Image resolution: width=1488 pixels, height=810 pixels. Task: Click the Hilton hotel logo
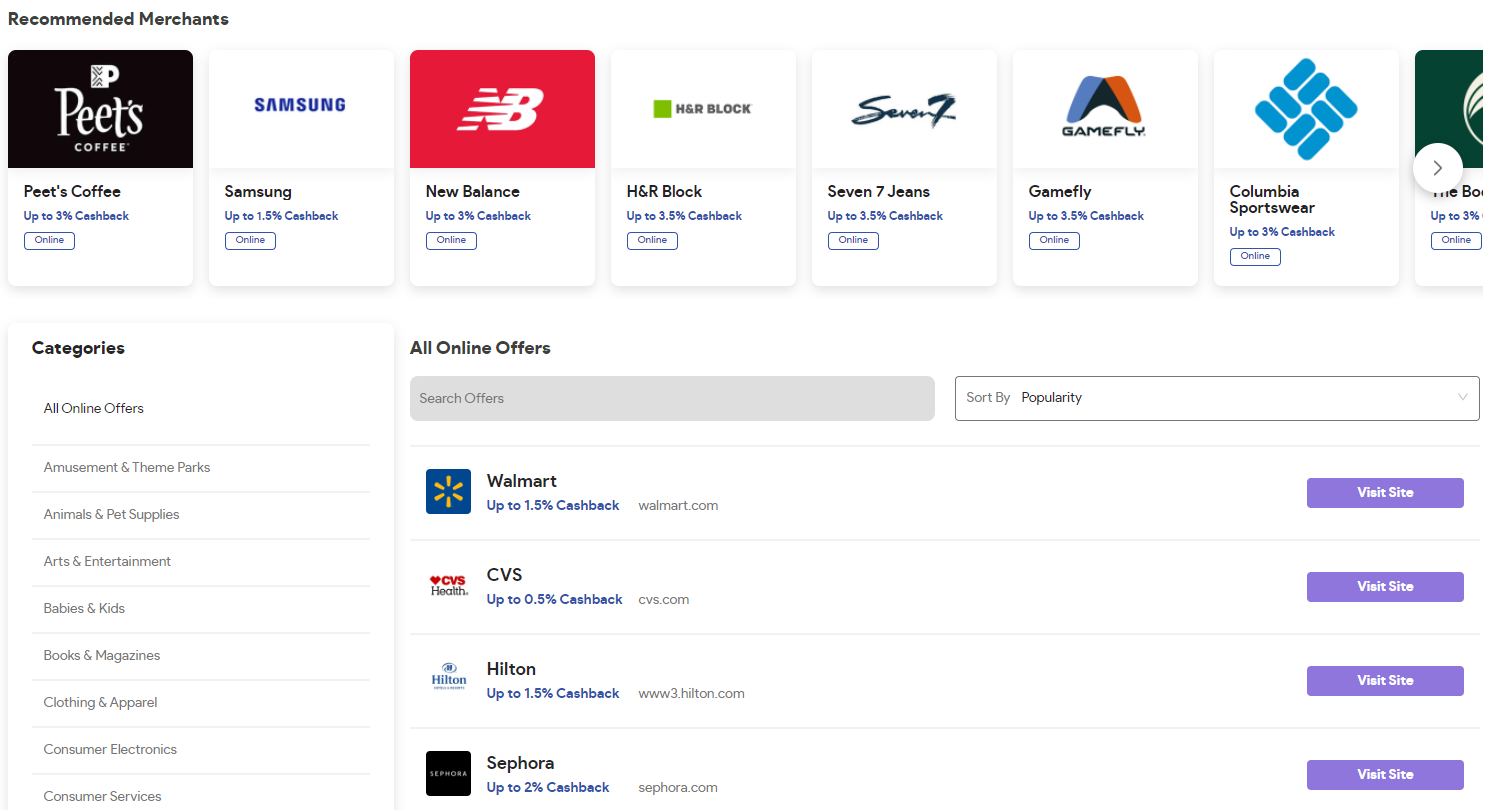coord(448,679)
